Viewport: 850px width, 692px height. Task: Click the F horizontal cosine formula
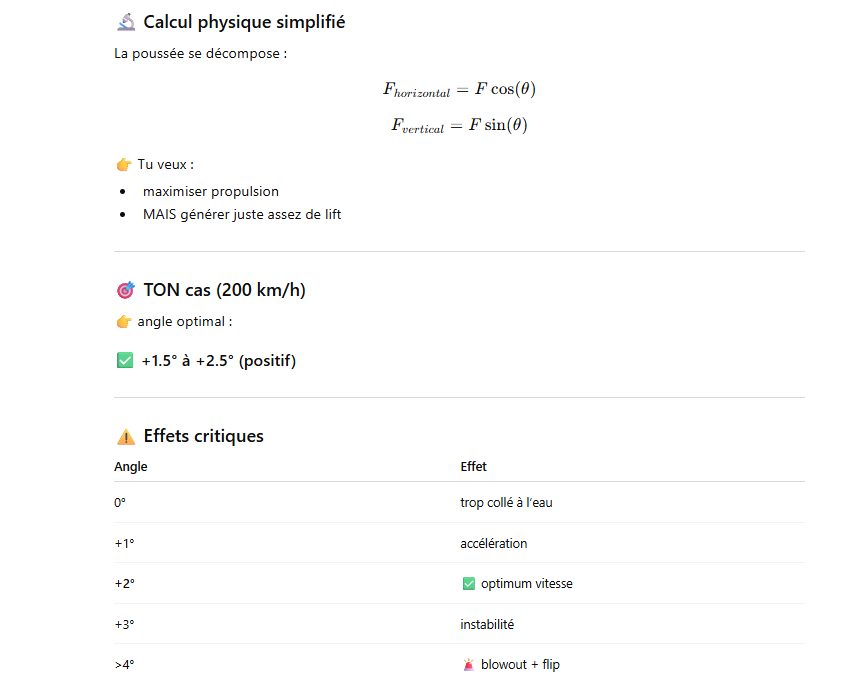tap(459, 89)
